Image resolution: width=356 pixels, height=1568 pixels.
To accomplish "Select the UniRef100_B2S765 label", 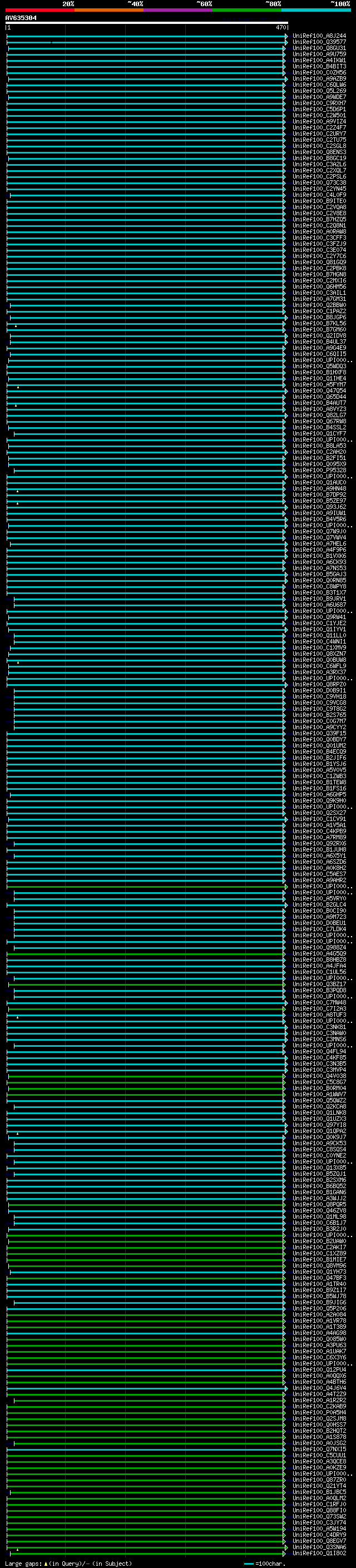I will (x=319, y=715).
